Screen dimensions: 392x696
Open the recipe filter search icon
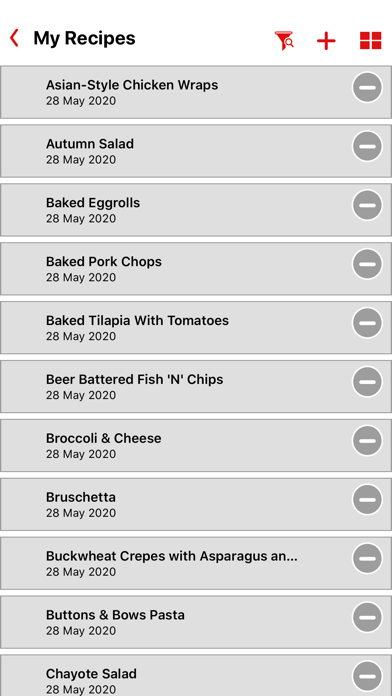tap(284, 40)
